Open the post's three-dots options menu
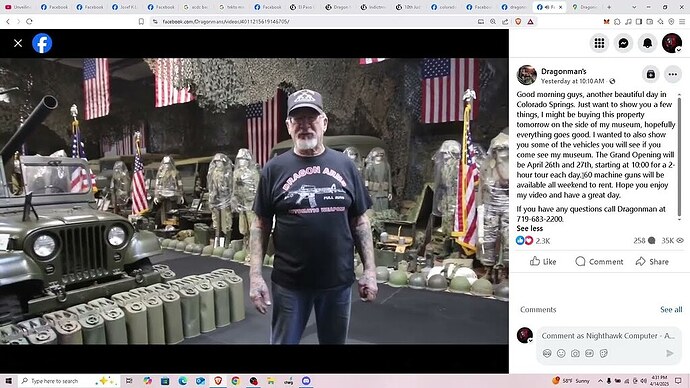This screenshot has height=388, width=690. click(673, 74)
